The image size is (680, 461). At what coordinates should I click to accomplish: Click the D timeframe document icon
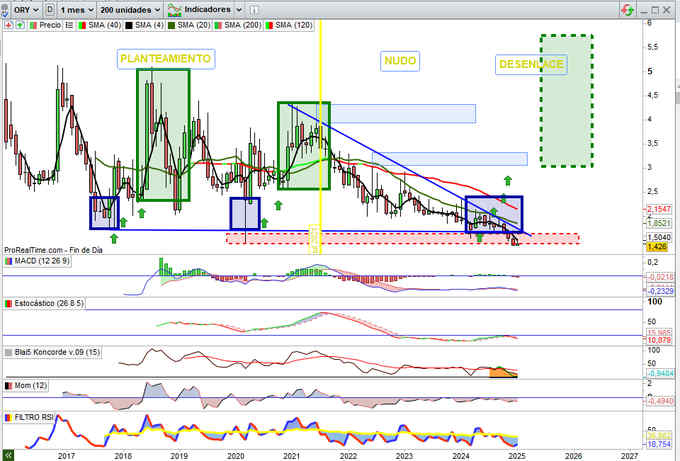tap(49, 8)
